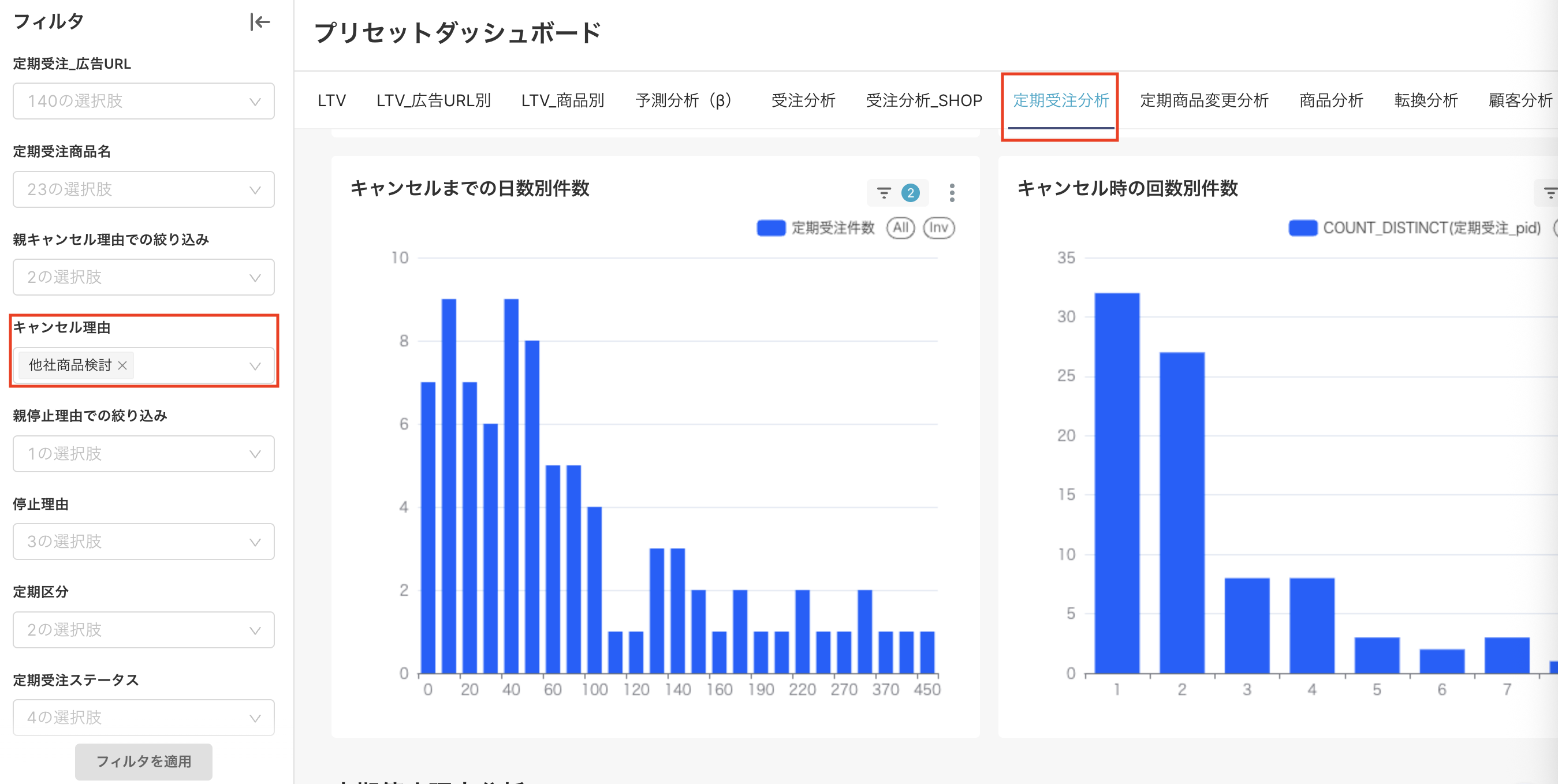This screenshot has height=784, width=1558.
Task: Open 定期受注ステータス dropdown
Action: [x=144, y=717]
